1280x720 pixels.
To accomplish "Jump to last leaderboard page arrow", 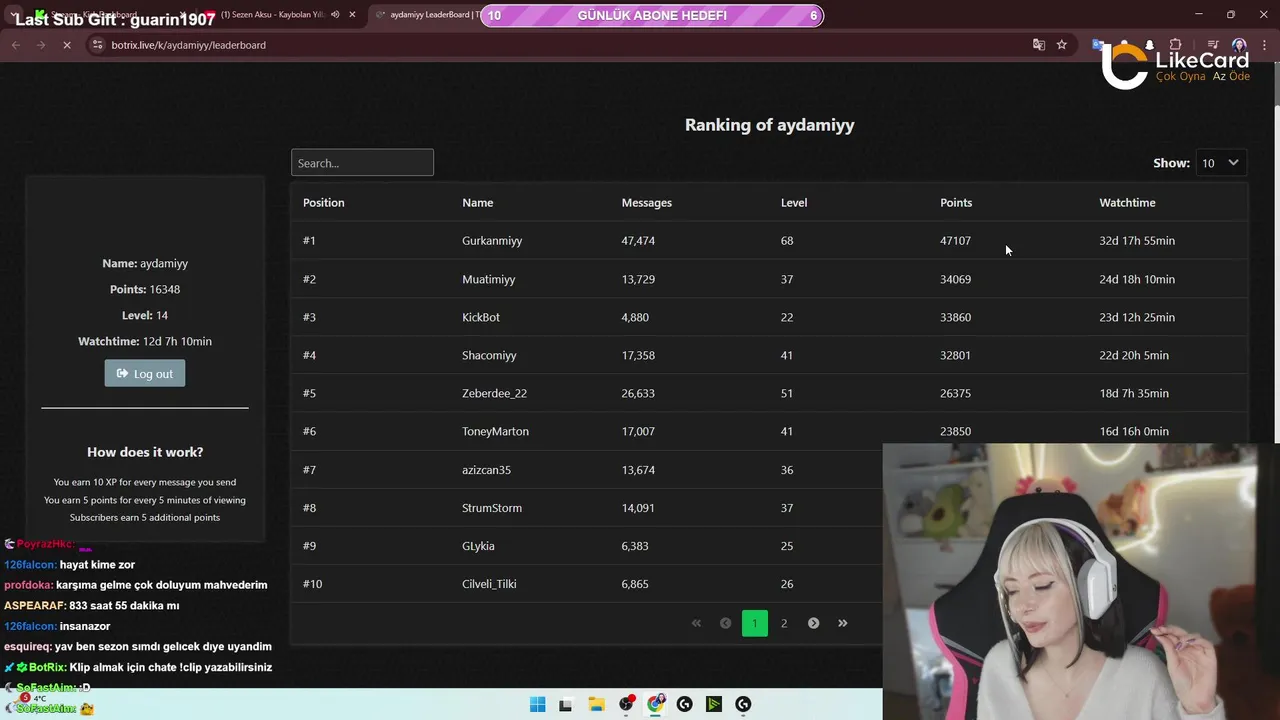I will (x=842, y=623).
